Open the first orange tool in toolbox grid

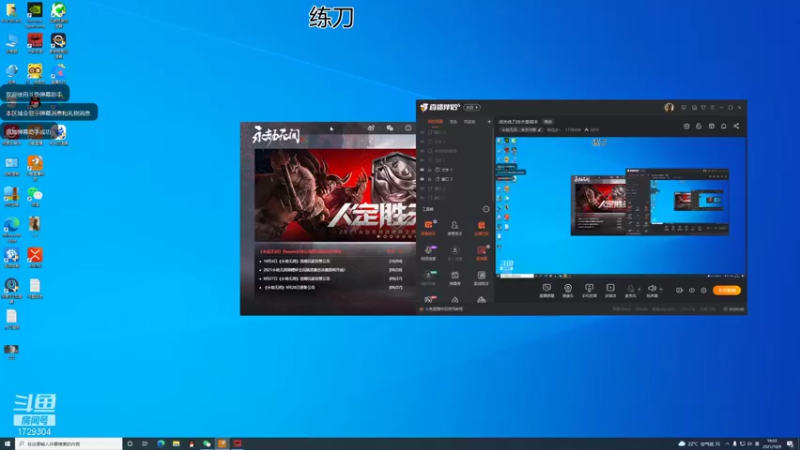click(428, 228)
